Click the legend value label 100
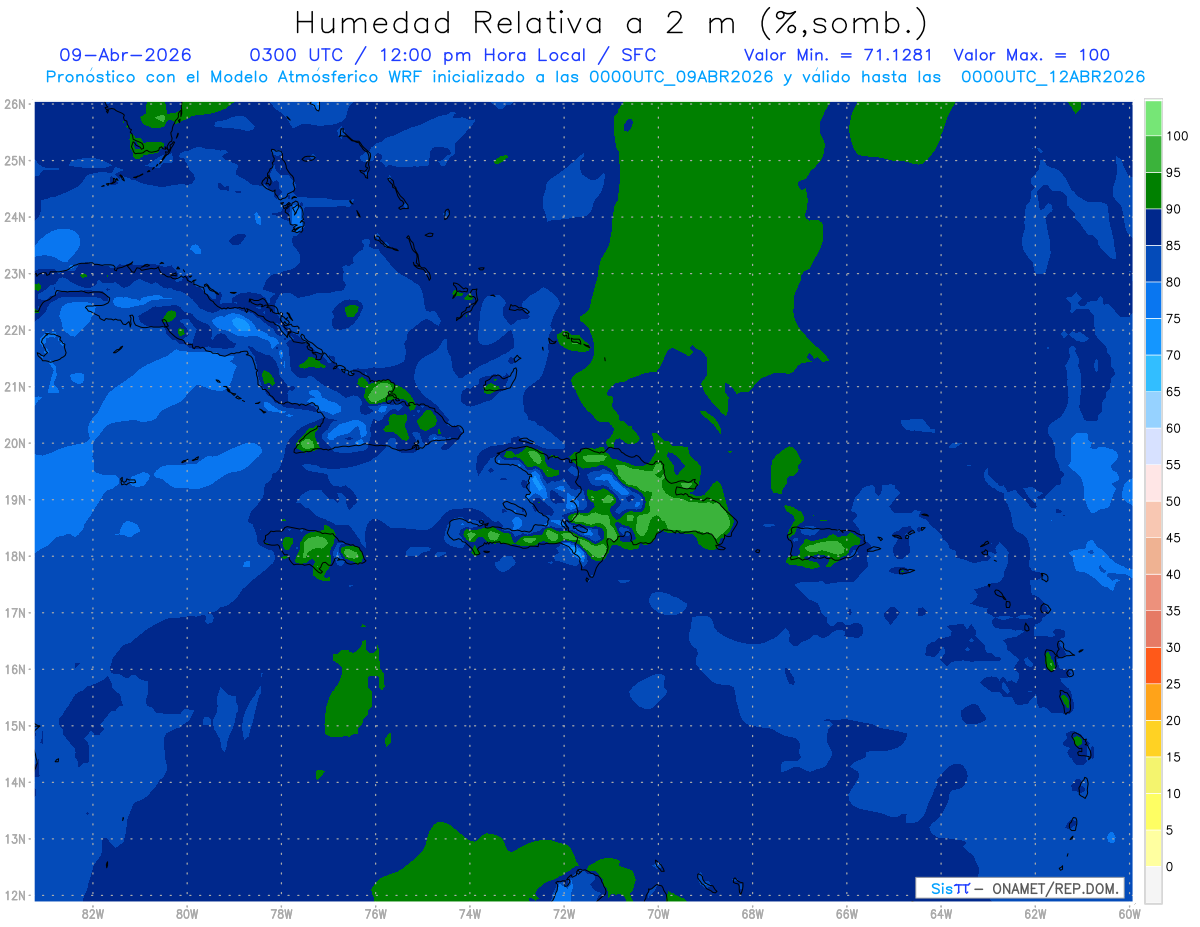The height and width of the screenshot is (927, 1200). [1176, 136]
